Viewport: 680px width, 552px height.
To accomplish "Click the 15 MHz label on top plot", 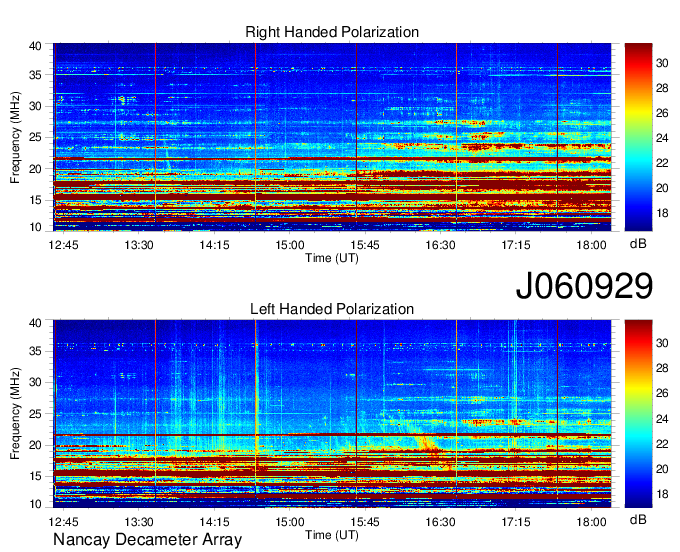I will (35, 200).
